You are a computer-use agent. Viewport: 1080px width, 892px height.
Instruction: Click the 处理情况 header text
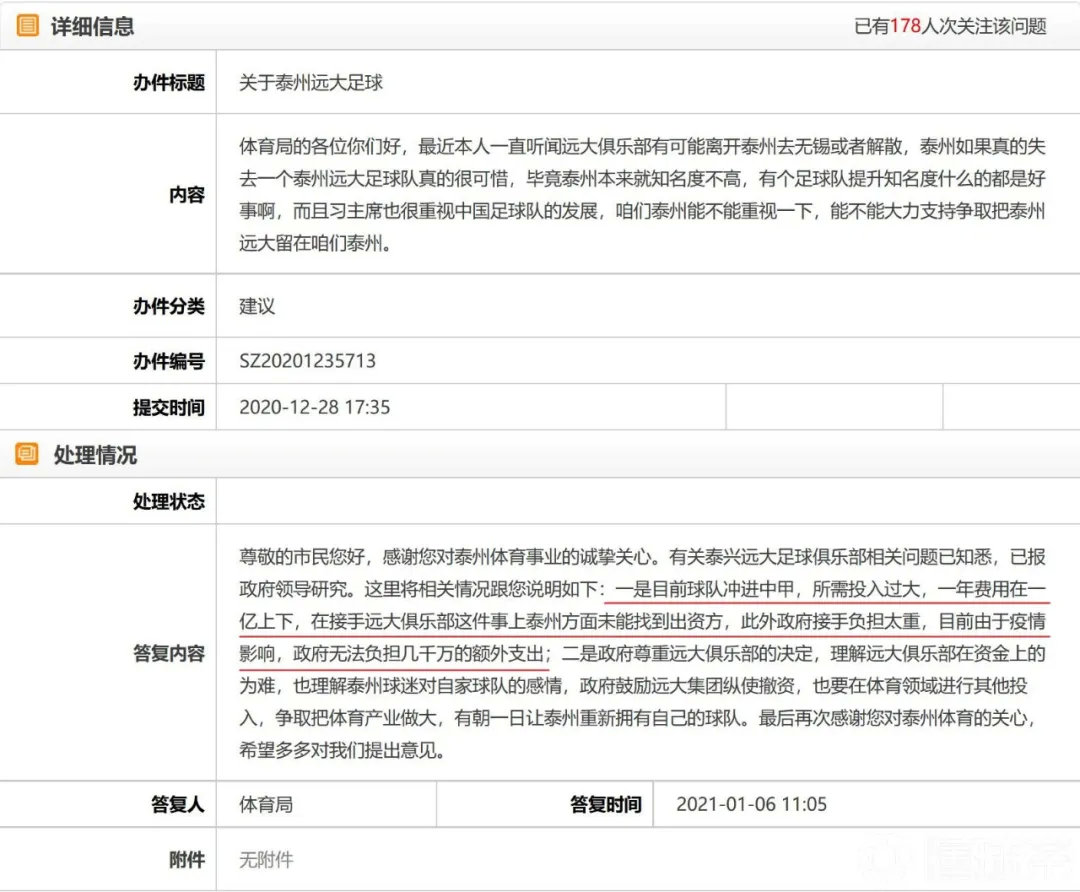95,455
